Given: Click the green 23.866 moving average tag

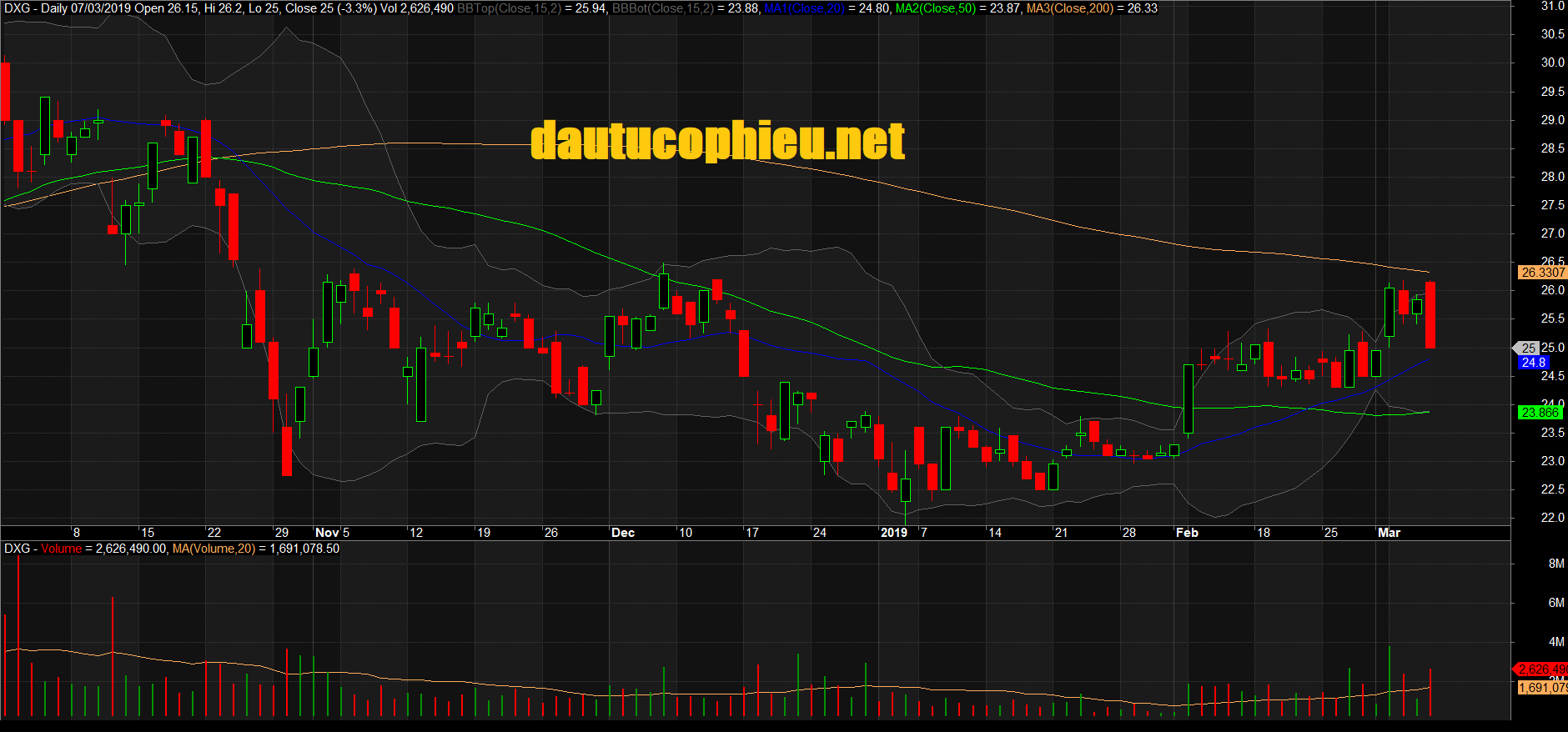Looking at the screenshot, I should click(x=1540, y=413).
